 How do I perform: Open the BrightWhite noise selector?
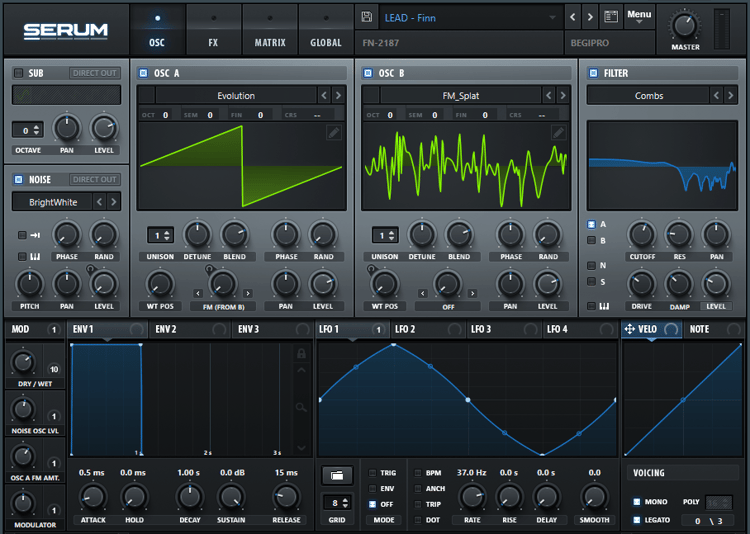coord(53,202)
